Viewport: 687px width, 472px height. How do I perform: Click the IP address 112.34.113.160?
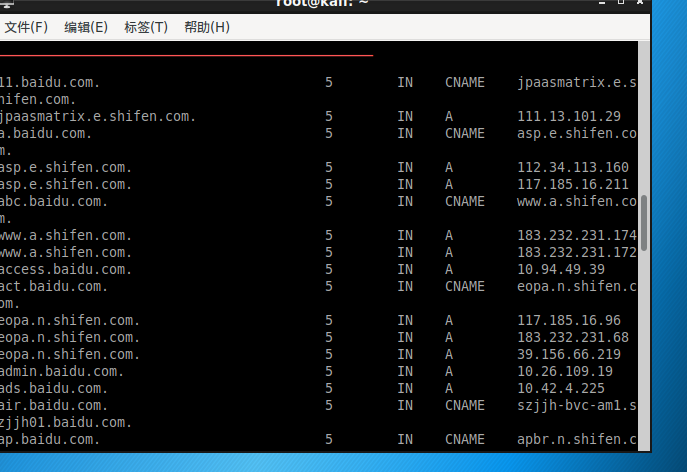pyautogui.click(x=573, y=167)
